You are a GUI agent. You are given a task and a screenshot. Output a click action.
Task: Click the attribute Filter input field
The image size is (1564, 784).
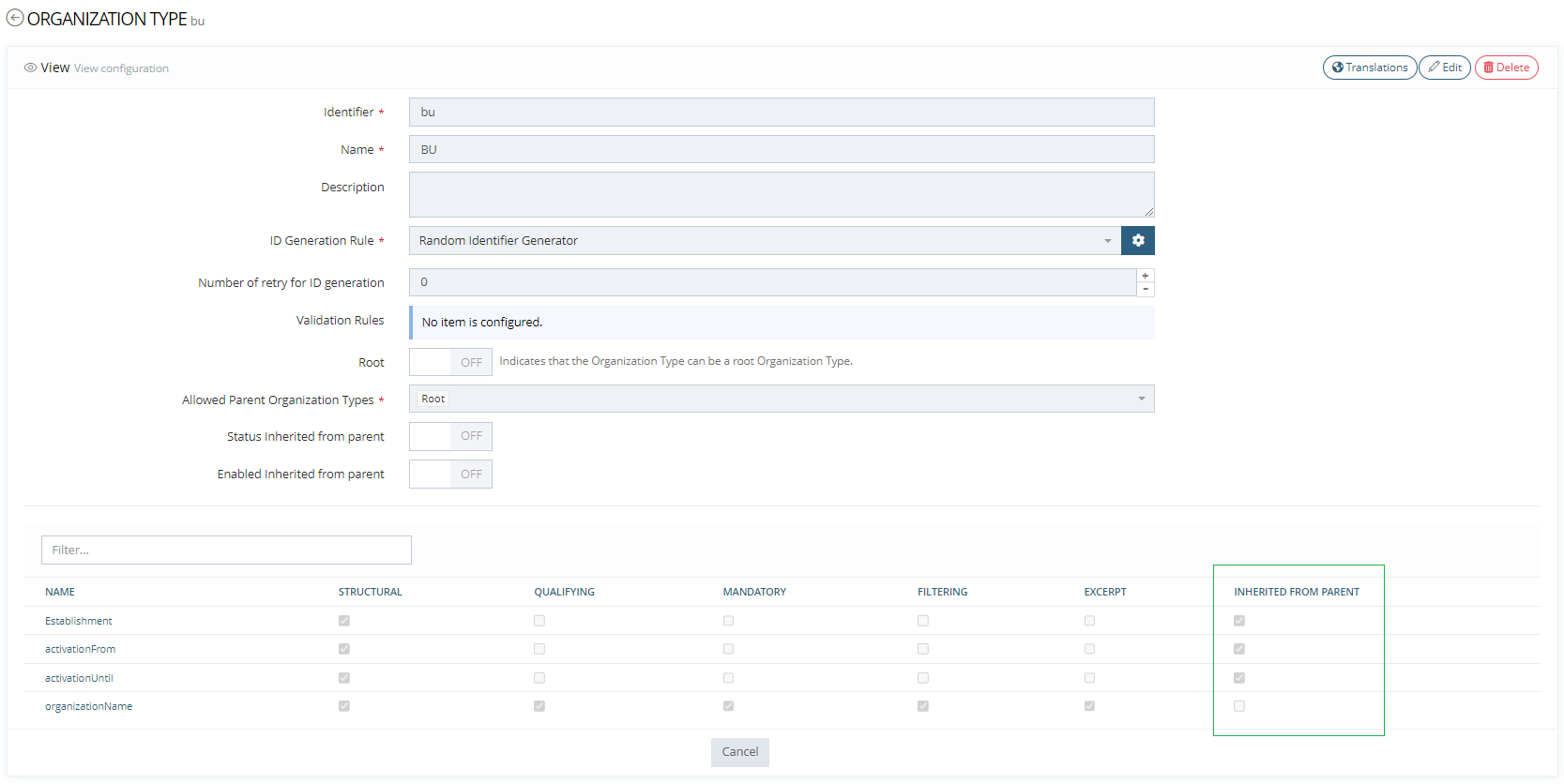(226, 550)
